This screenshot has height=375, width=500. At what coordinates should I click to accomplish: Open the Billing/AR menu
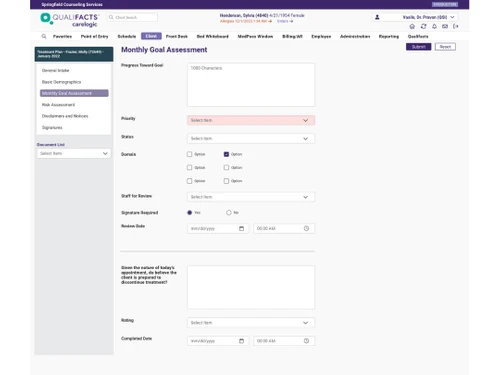click(292, 36)
